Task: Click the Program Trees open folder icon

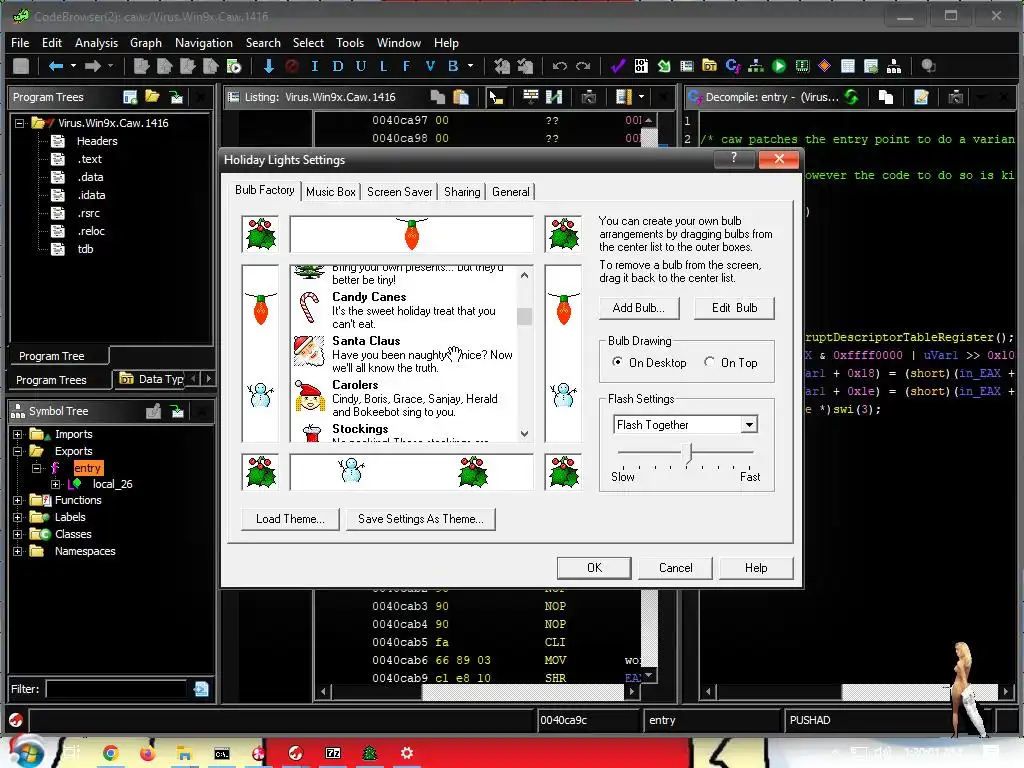Action: coord(153,97)
